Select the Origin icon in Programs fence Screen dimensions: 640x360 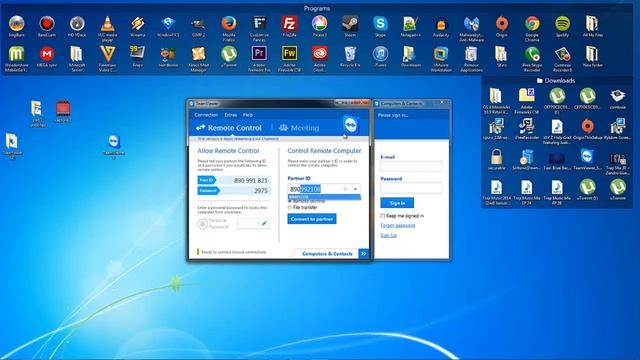click(x=502, y=27)
